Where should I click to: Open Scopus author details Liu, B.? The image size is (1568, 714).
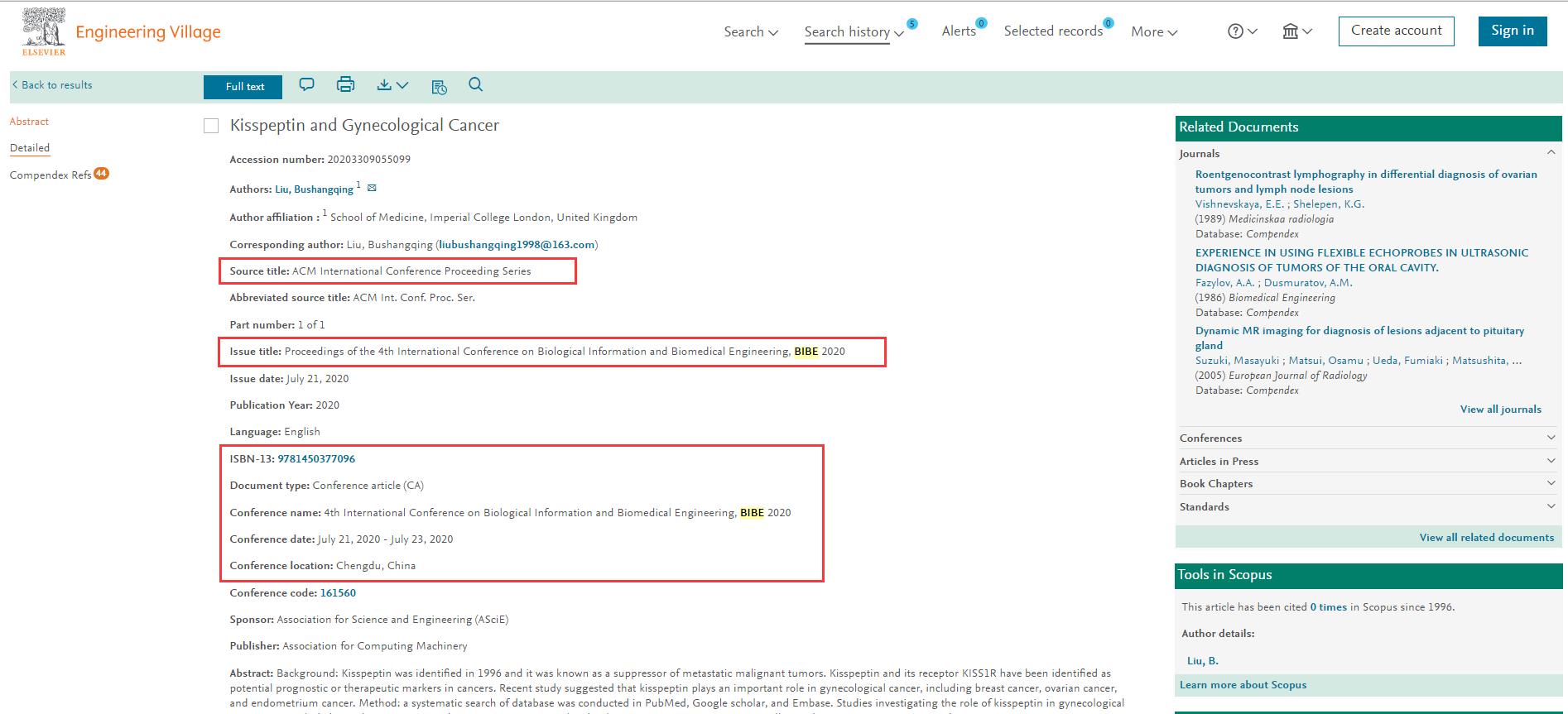(x=1202, y=661)
